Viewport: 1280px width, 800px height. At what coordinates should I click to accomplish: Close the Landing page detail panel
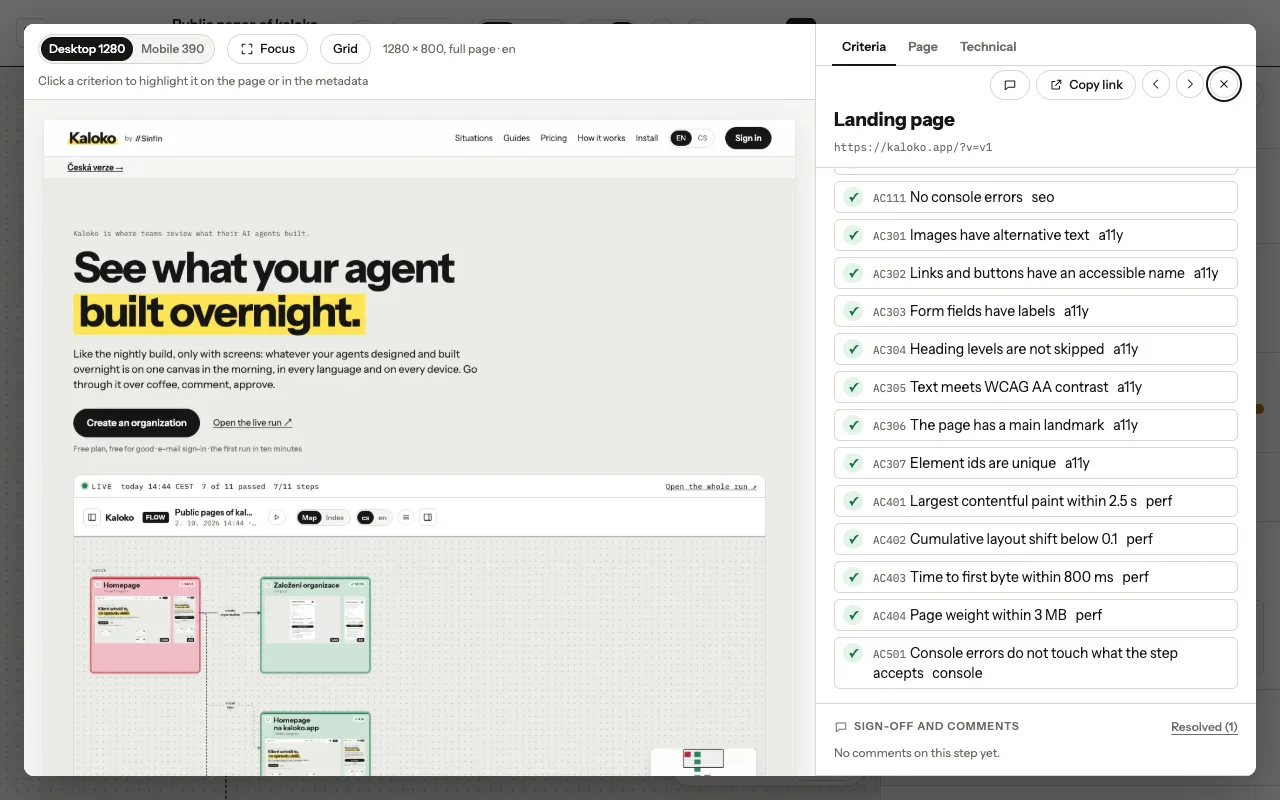1224,85
